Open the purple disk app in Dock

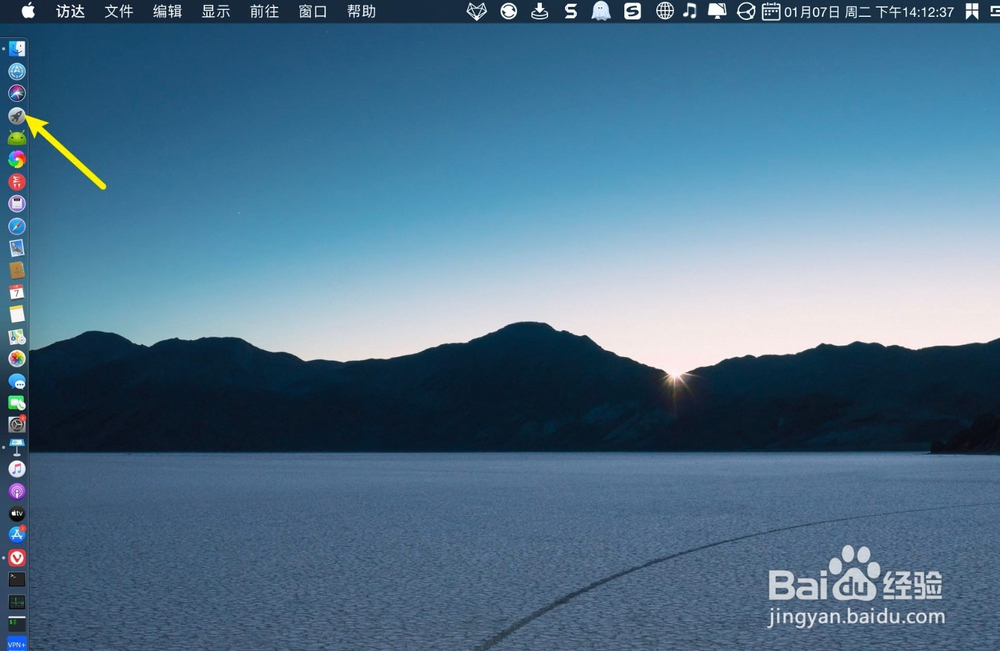click(17, 204)
